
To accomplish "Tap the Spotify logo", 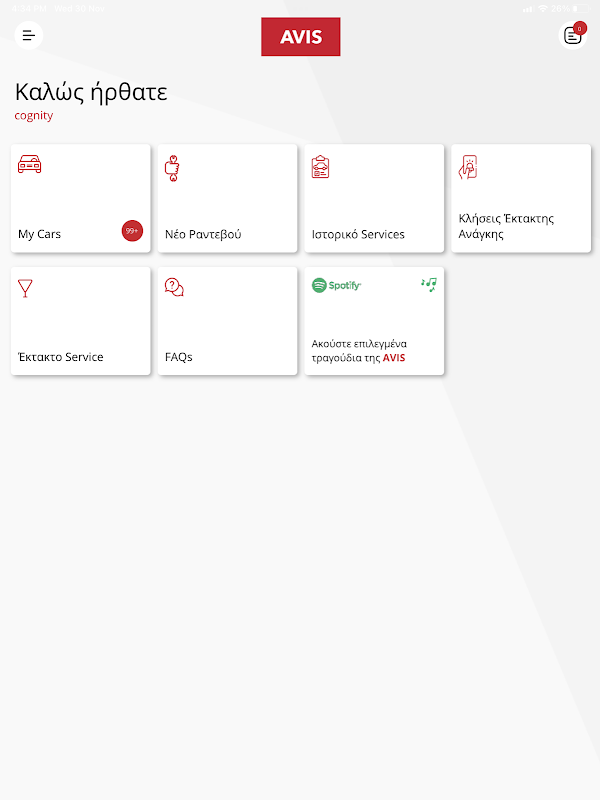I will [336, 285].
